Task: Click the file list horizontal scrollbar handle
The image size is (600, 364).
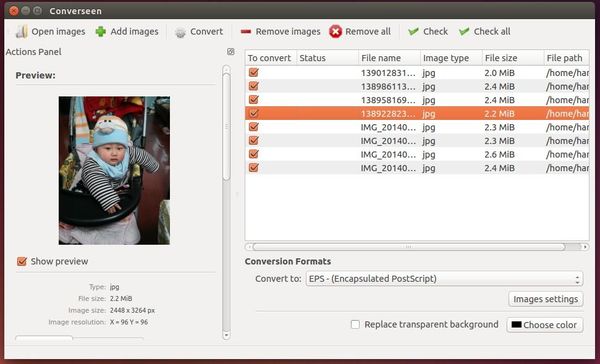Action: (x=409, y=247)
